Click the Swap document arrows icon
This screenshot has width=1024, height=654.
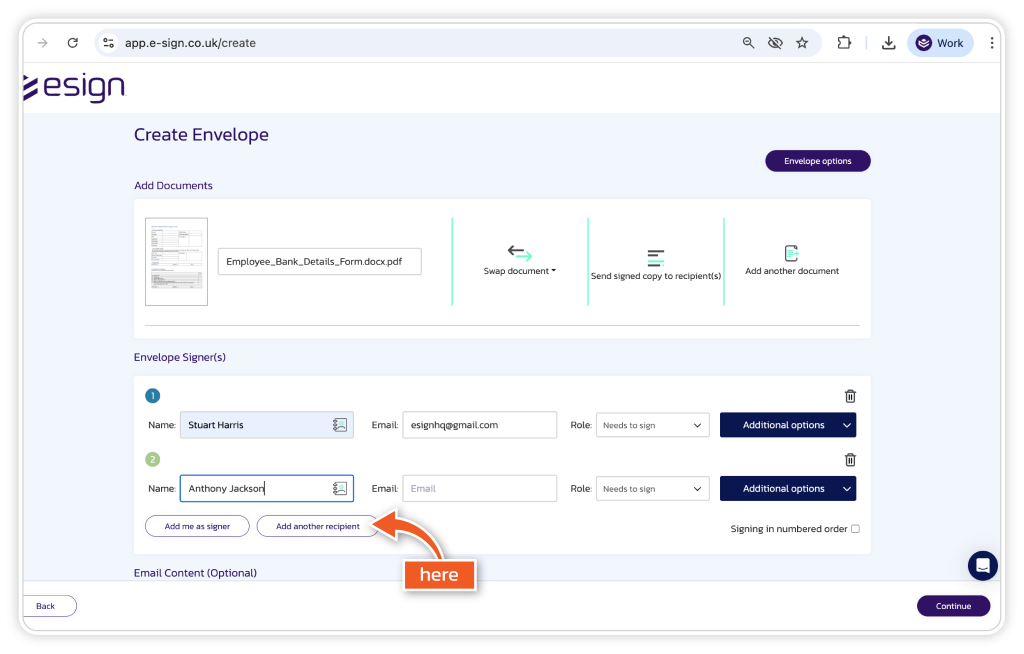pos(519,253)
